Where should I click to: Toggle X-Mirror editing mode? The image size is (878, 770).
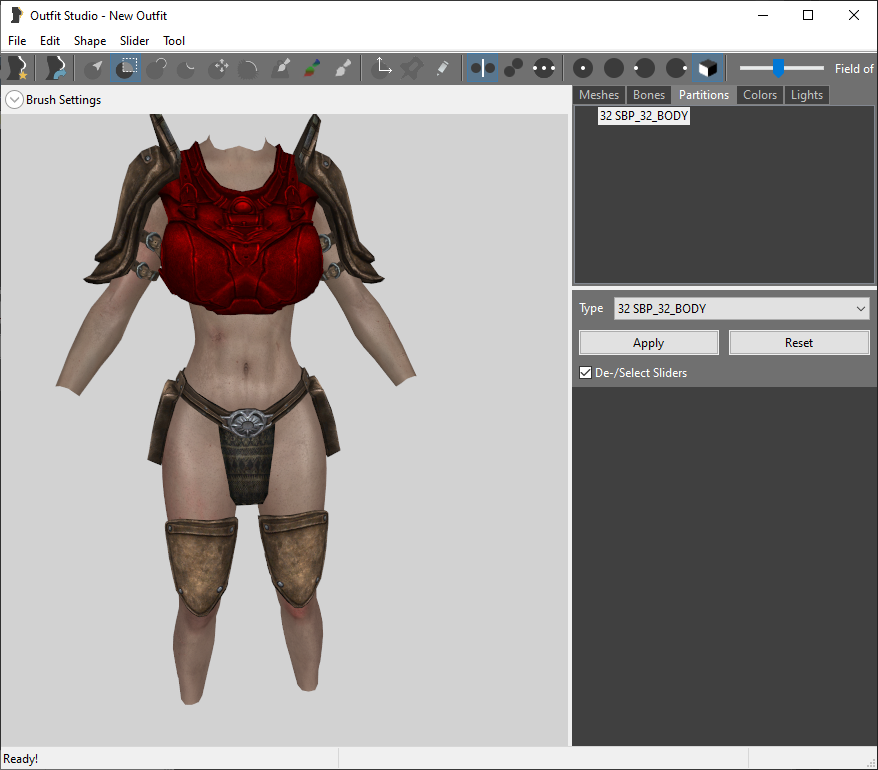pyautogui.click(x=482, y=68)
